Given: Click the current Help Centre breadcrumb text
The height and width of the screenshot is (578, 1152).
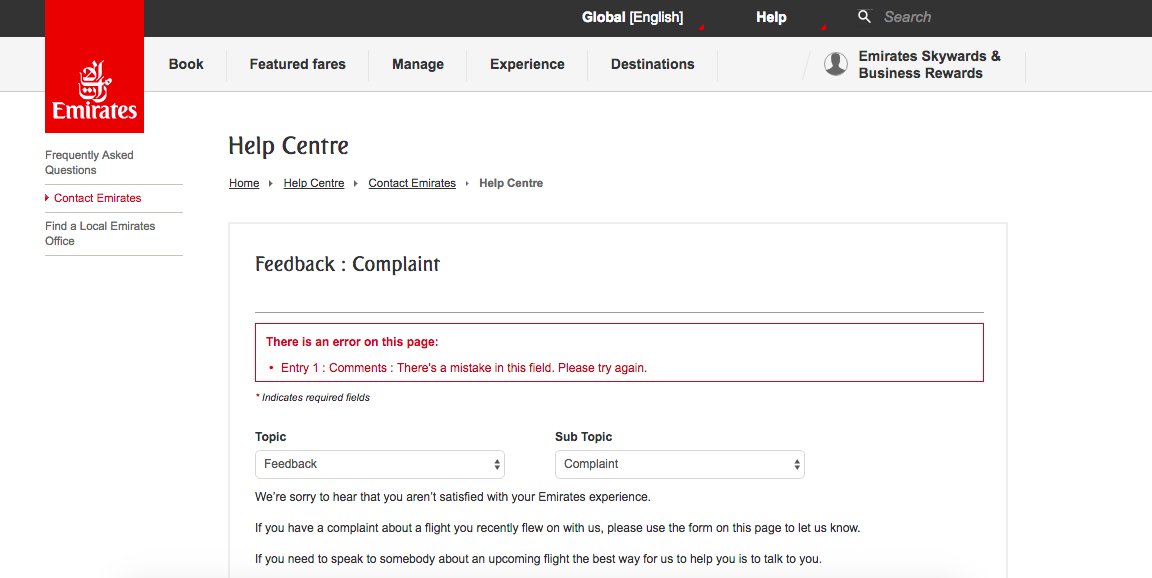Looking at the screenshot, I should pyautogui.click(x=511, y=184).
